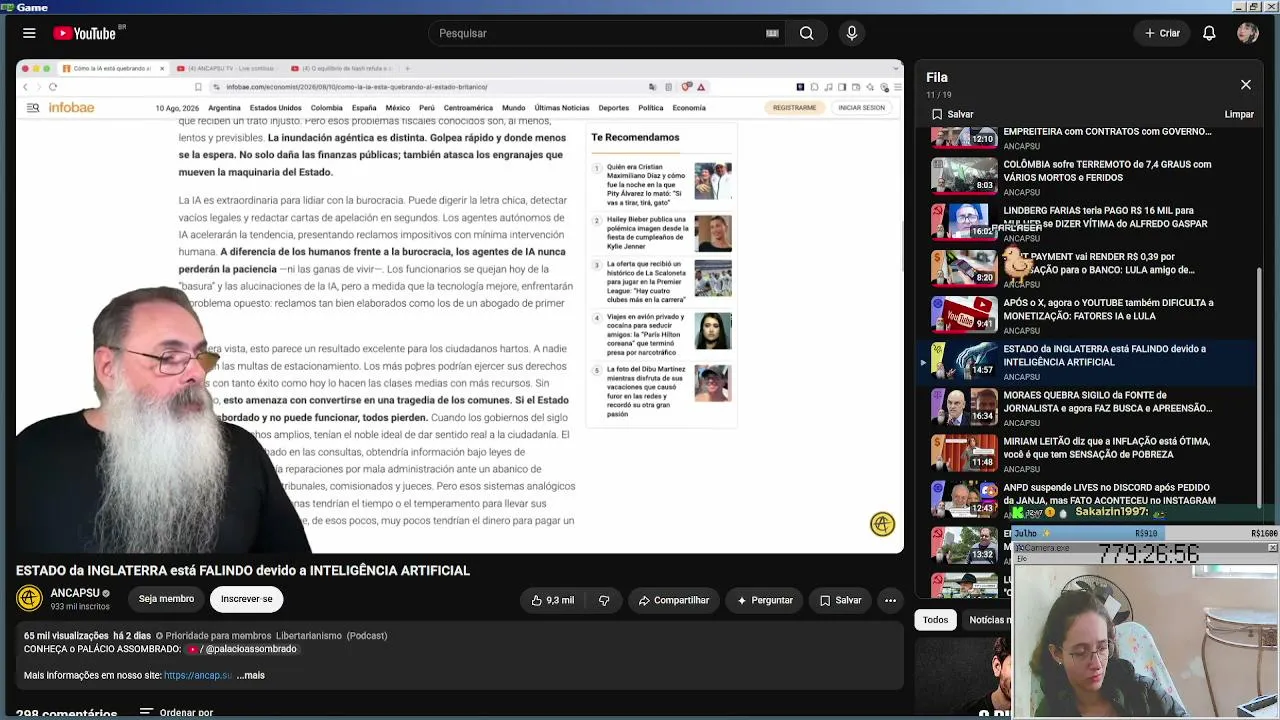The width and height of the screenshot is (1280, 720).
Task: Clear the queue with Limpar
Action: pyautogui.click(x=1239, y=114)
